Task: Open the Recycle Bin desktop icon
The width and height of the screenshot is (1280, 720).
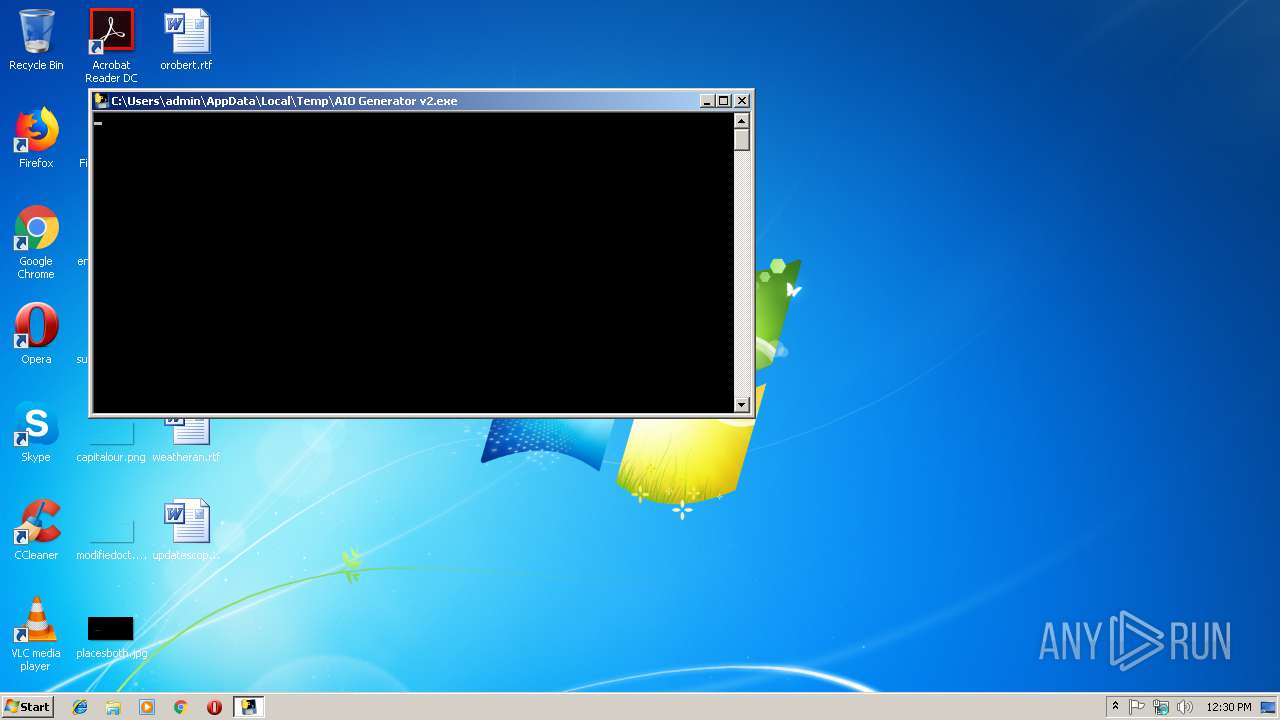Action: (x=36, y=40)
